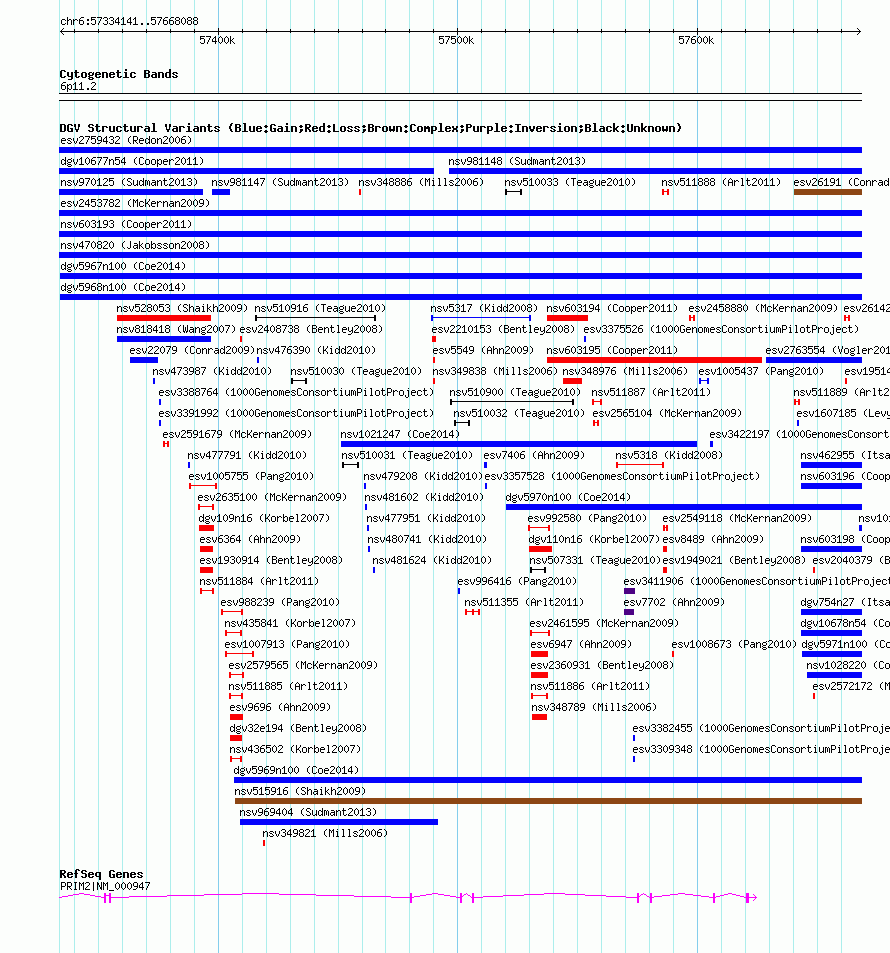
Task: Click esv2210153 (Bentley2008) label
Action: pos(503,329)
